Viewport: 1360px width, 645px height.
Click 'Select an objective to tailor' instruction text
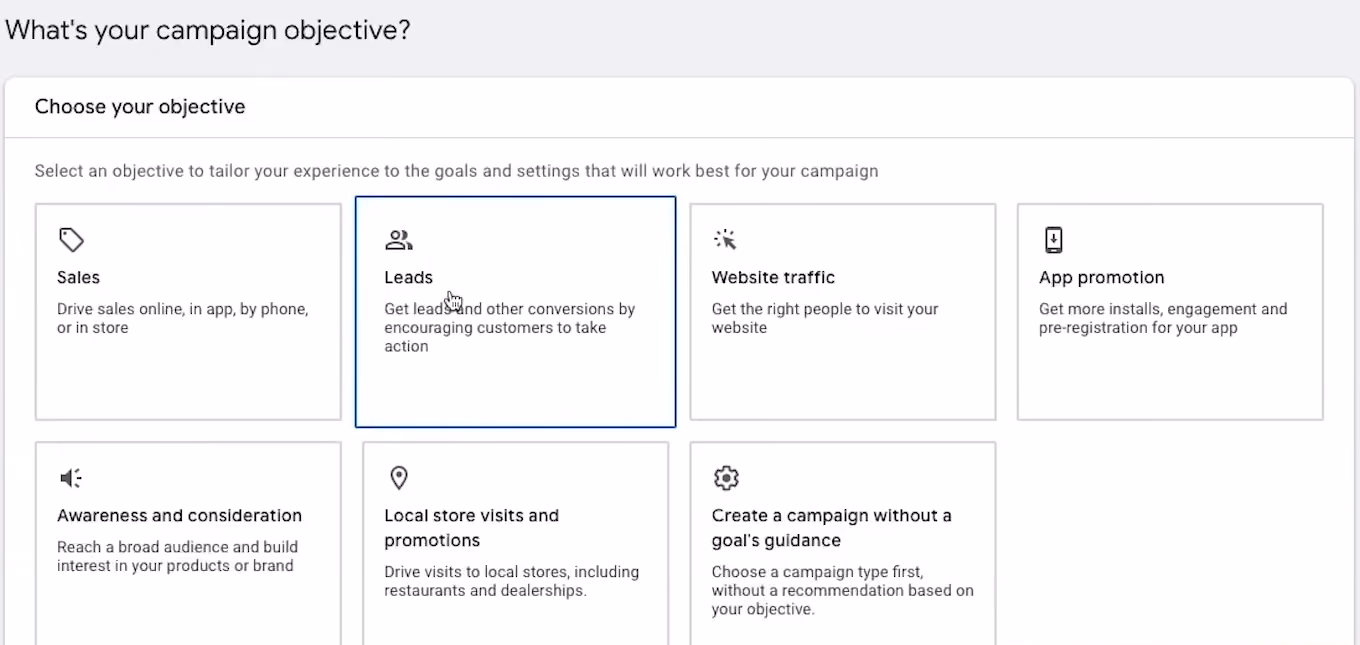coord(456,171)
